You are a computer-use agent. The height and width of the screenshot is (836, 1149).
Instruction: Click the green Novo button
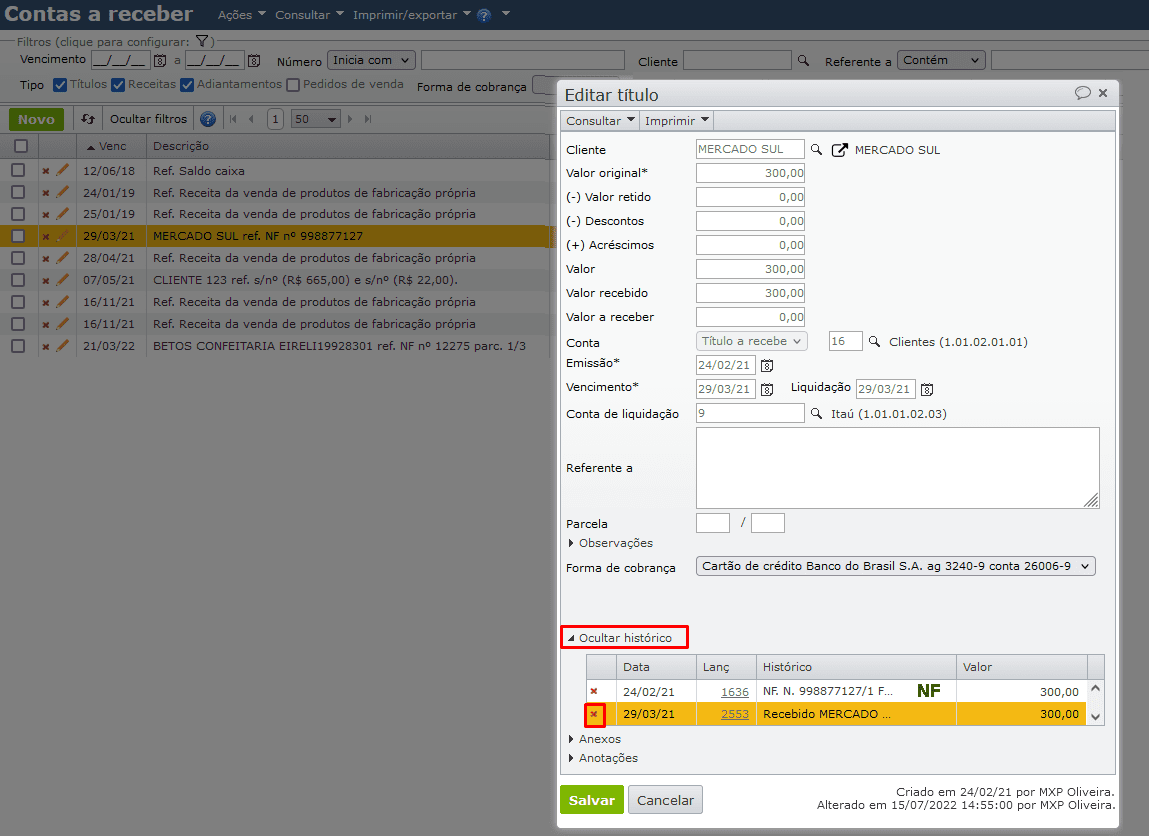point(37,119)
